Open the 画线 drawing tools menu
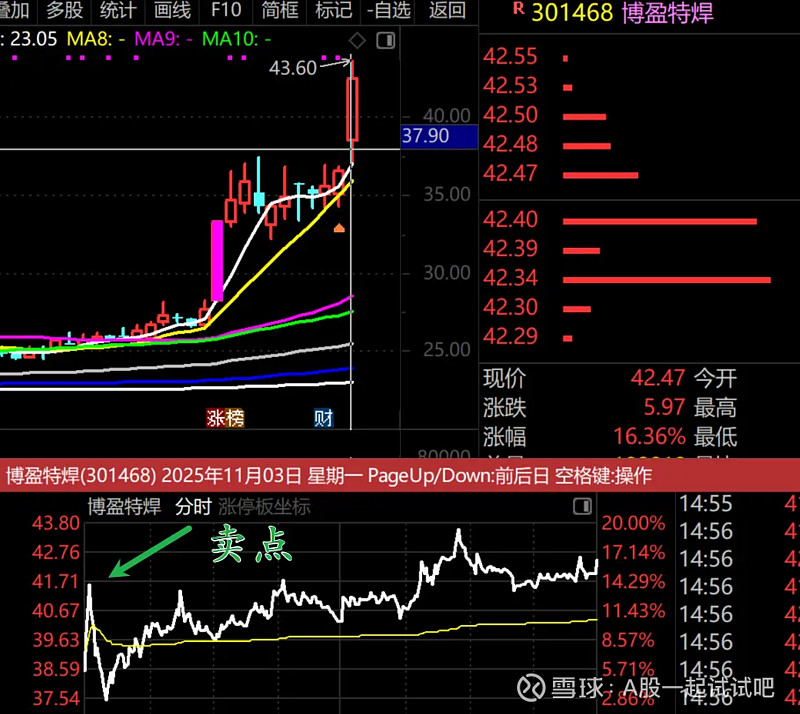 coord(170,13)
